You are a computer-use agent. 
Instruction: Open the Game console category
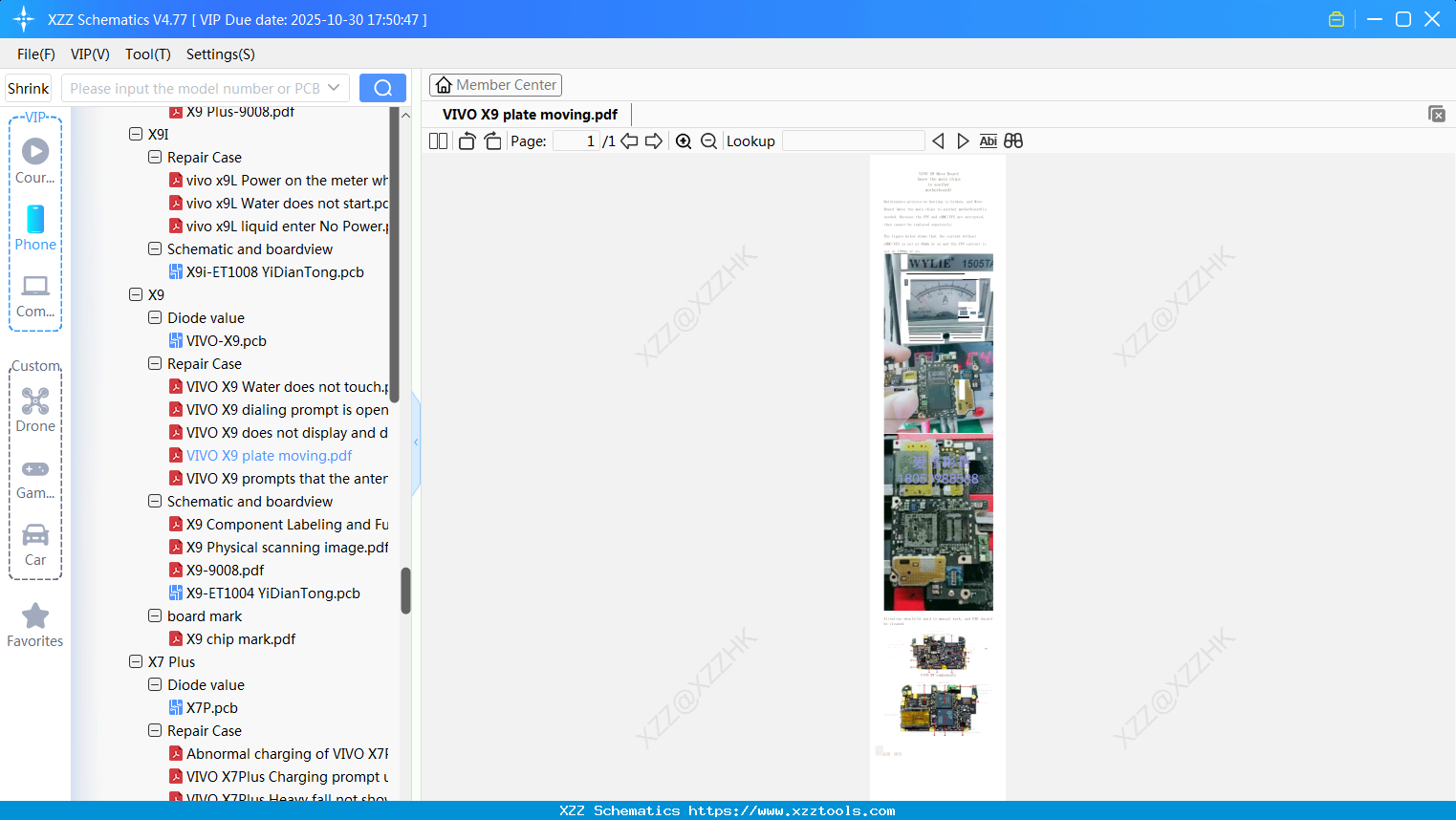pos(35,478)
